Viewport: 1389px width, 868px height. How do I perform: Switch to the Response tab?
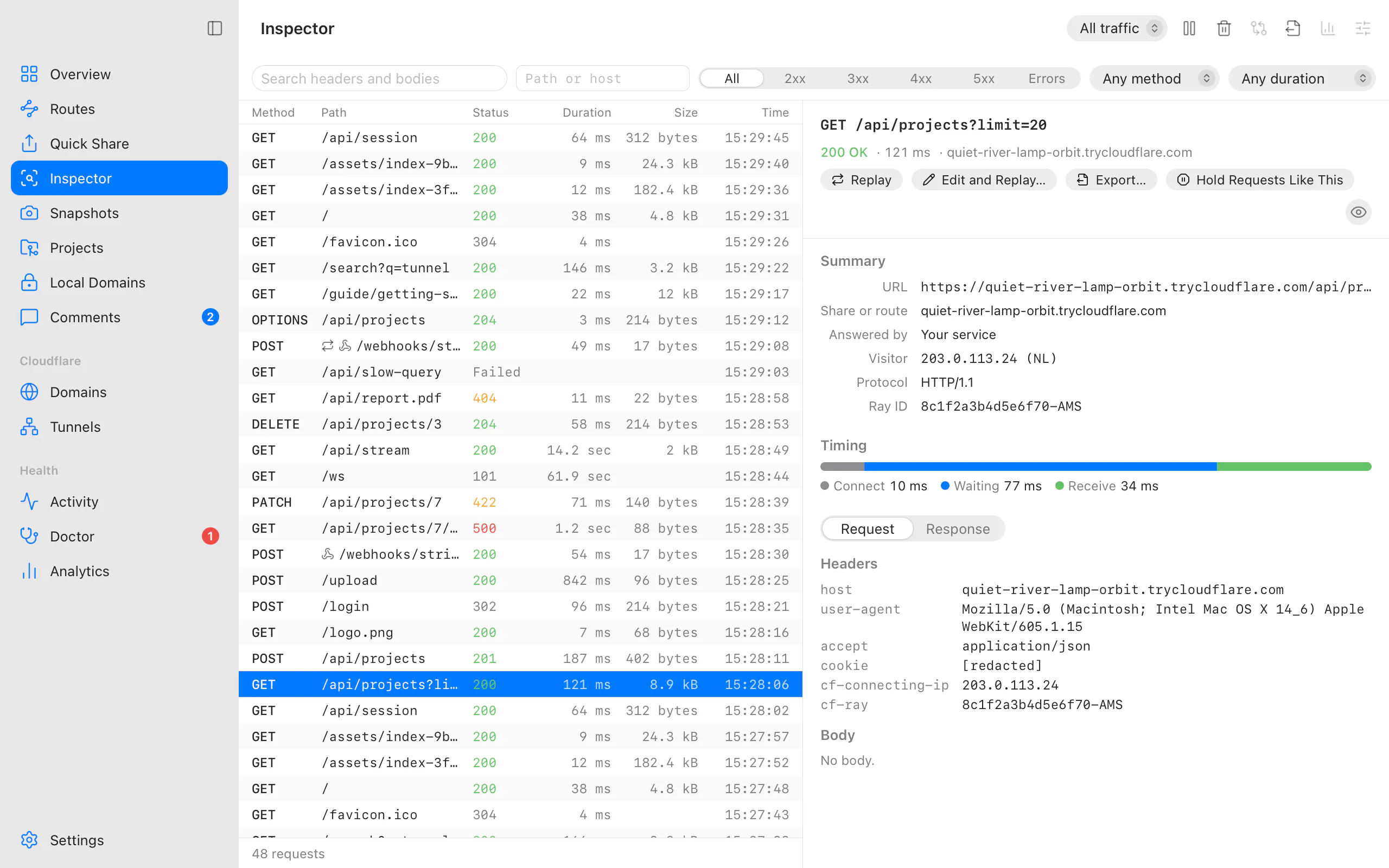pyautogui.click(x=957, y=528)
